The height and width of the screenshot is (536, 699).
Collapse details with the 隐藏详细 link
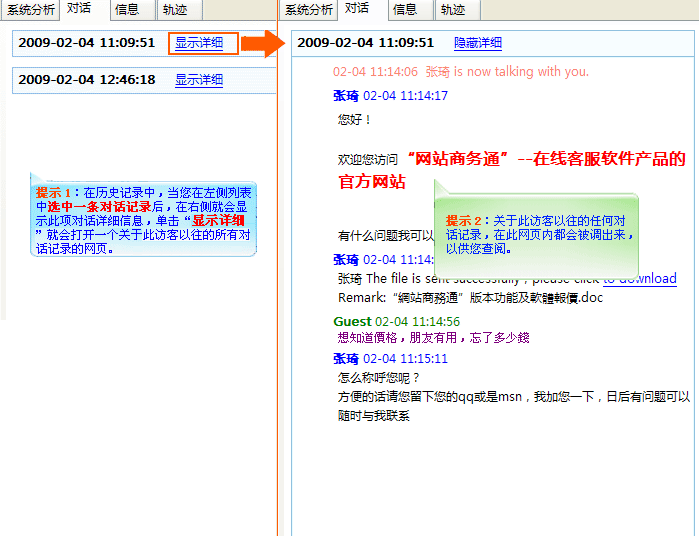tap(478, 43)
